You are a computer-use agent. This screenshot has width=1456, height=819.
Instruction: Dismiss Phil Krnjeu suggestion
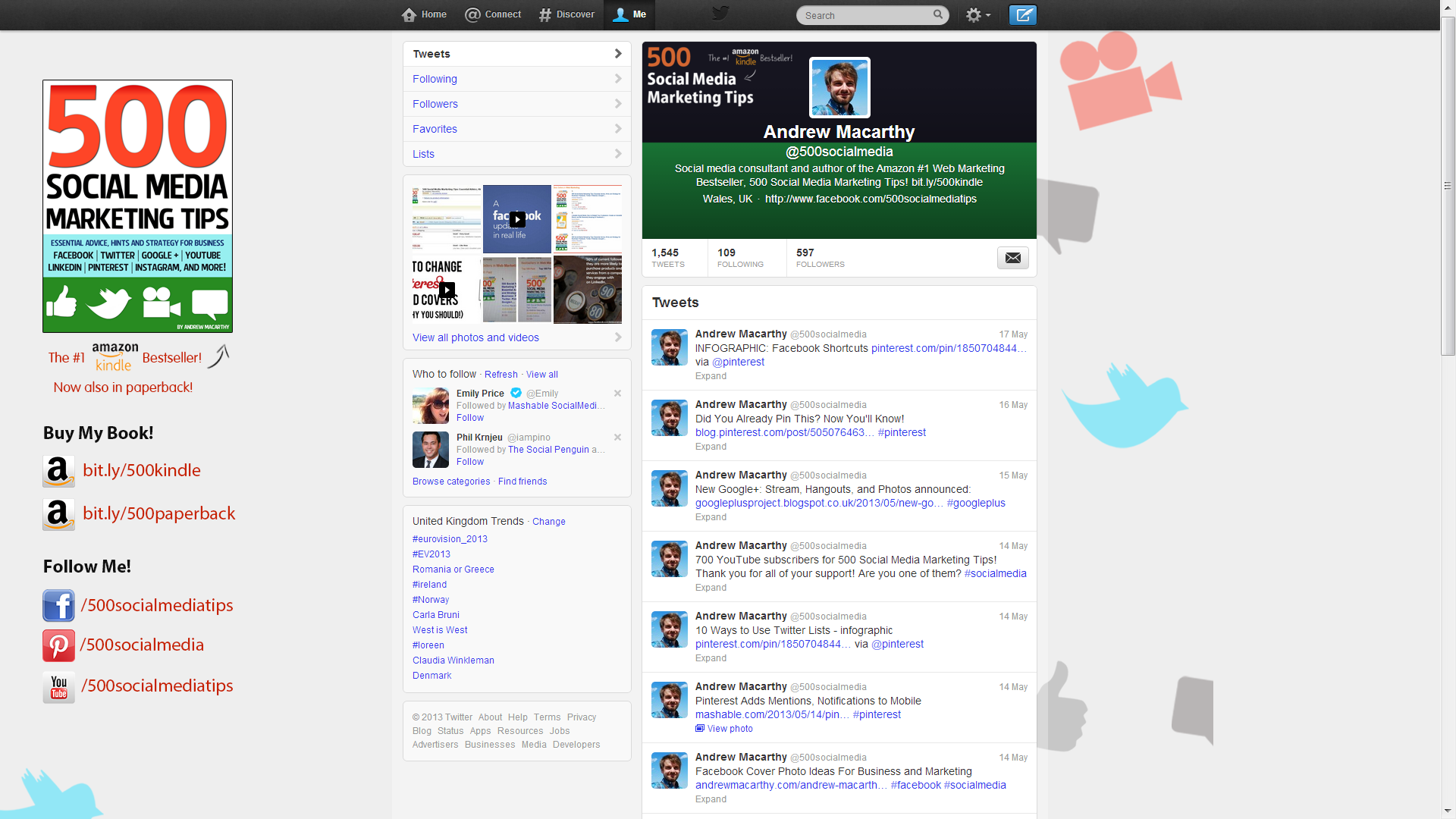(x=617, y=438)
